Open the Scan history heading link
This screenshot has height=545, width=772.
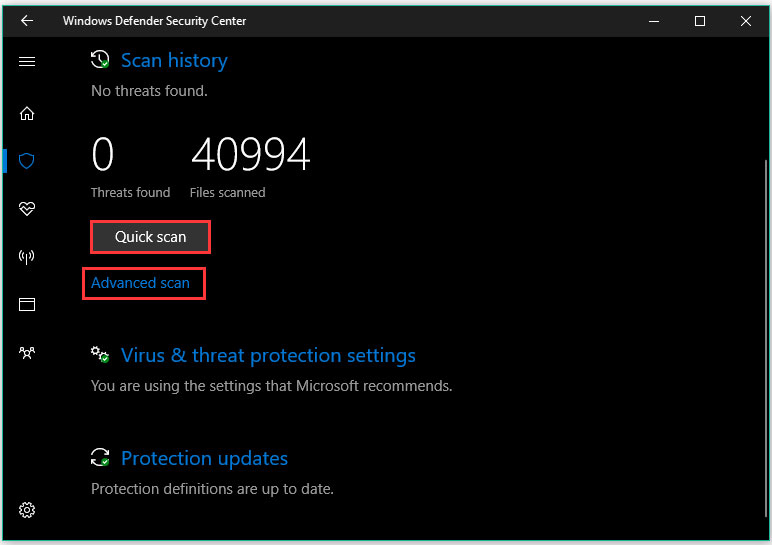[x=174, y=61]
